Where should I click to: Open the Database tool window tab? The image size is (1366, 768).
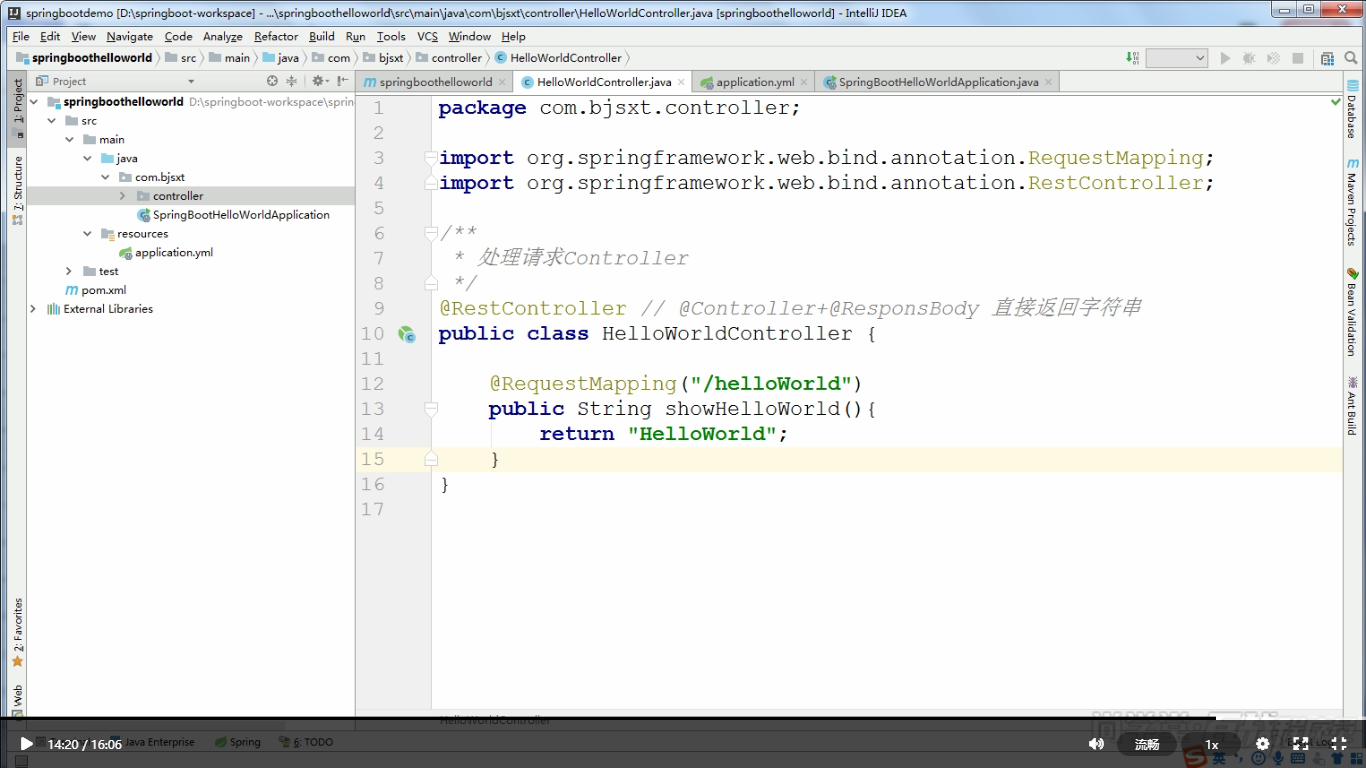click(1352, 110)
